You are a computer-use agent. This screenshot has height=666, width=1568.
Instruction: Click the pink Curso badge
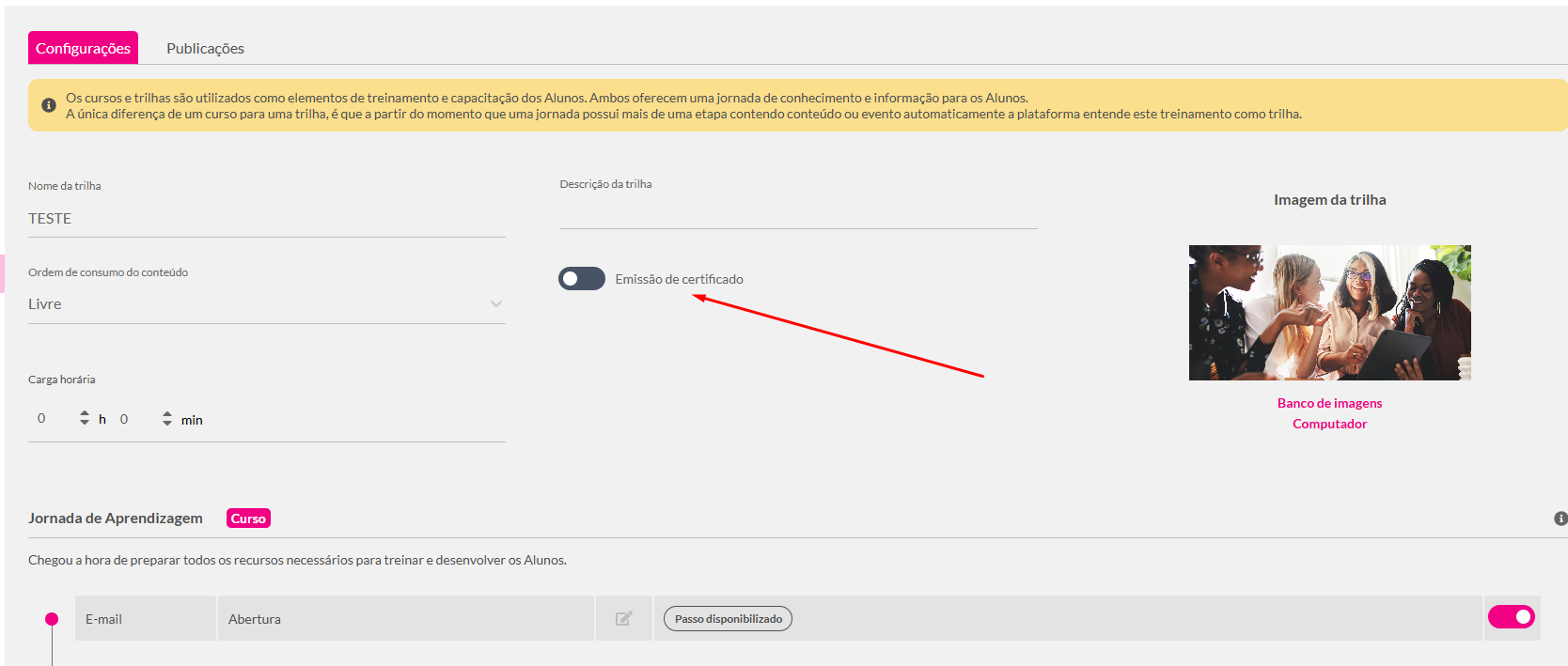[248, 519]
